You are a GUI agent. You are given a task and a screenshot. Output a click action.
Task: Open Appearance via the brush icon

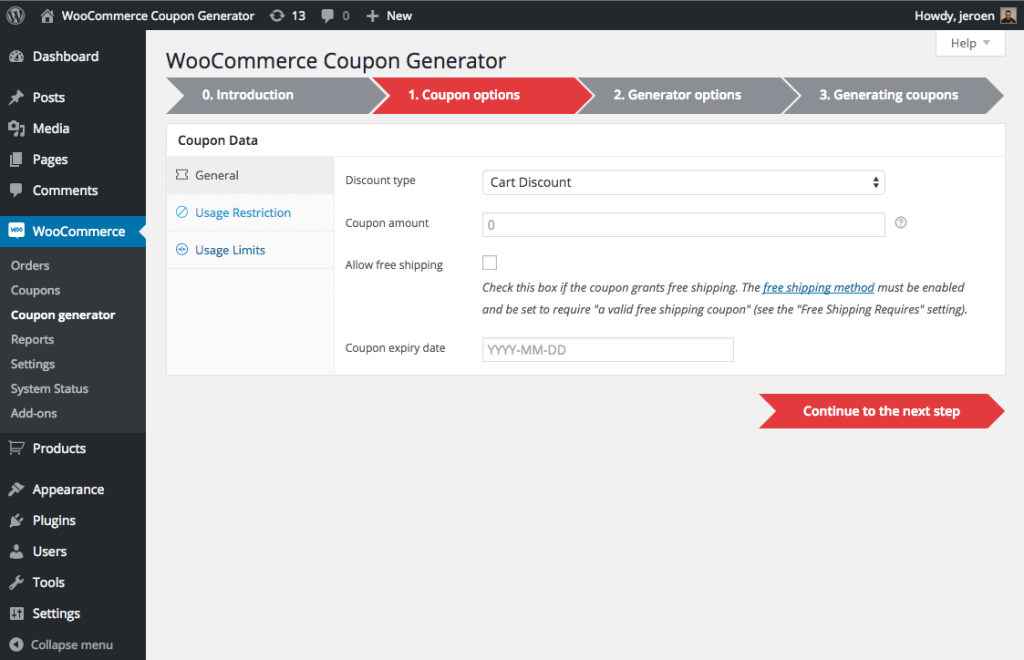pyautogui.click(x=16, y=489)
